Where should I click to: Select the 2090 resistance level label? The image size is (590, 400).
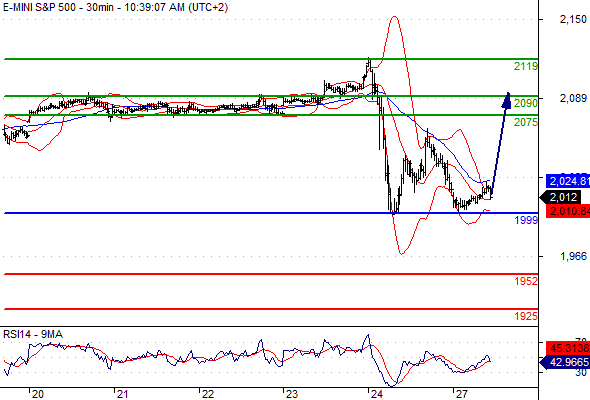click(526, 103)
